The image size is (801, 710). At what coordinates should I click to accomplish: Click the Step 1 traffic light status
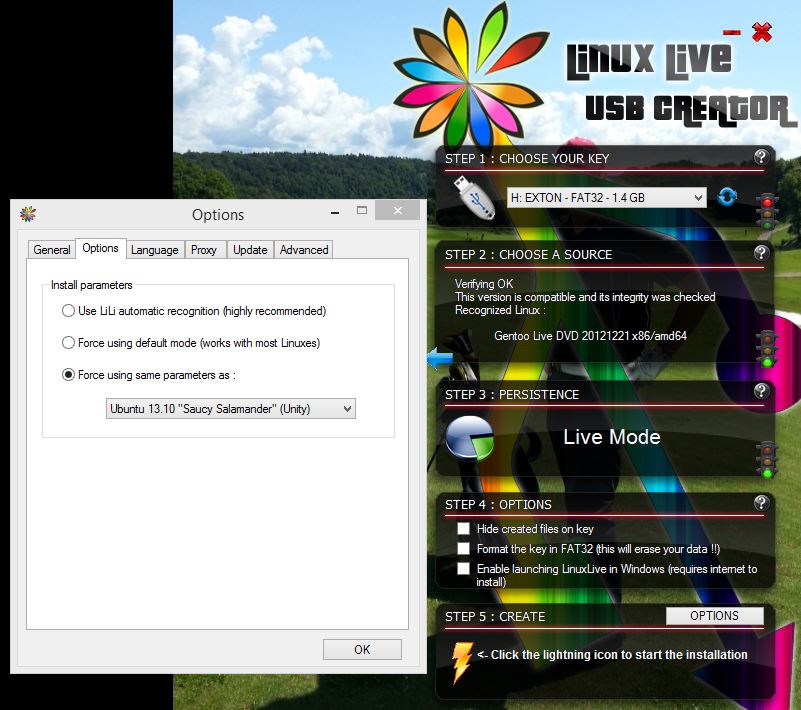click(x=767, y=211)
